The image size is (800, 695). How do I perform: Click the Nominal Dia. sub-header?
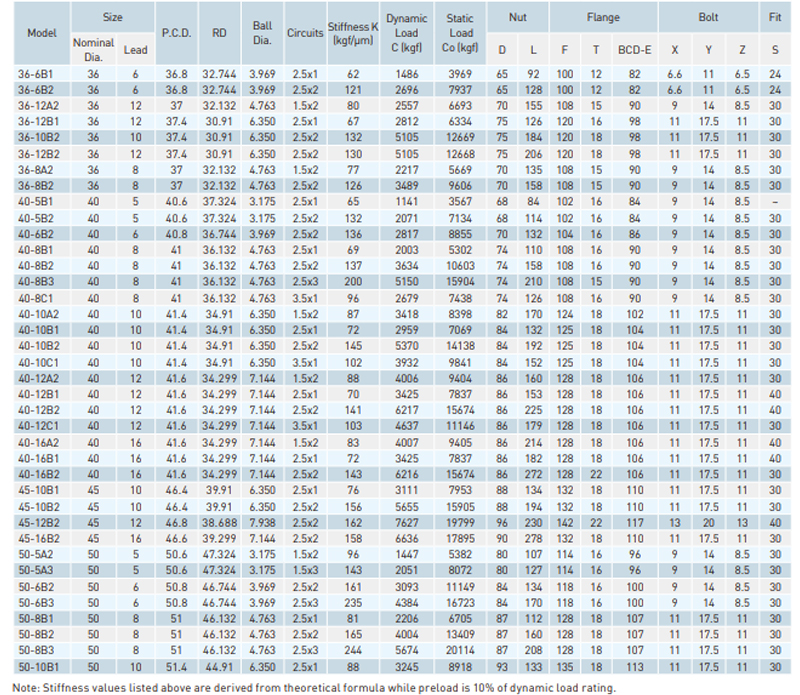tap(93, 47)
